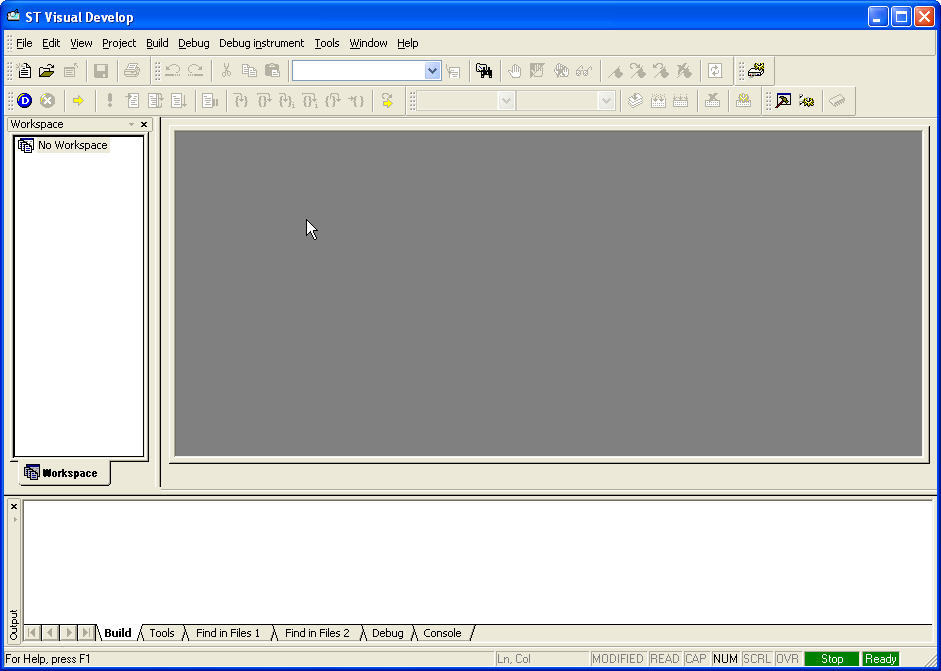This screenshot has width=941, height=671.
Task: Switch to the Debug output tab
Action: tap(388, 633)
